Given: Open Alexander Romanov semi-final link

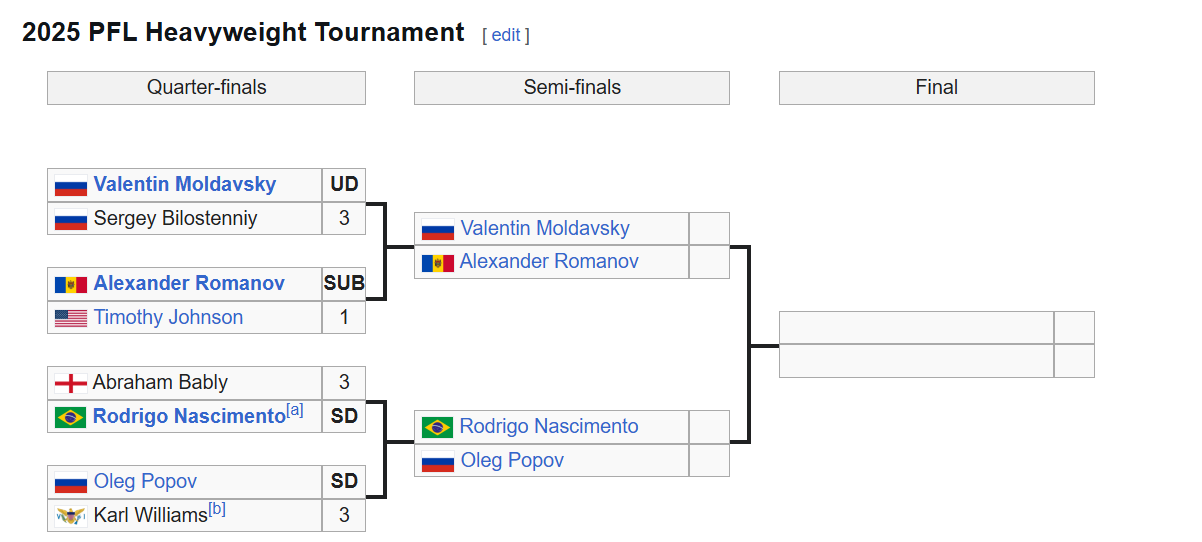Looking at the screenshot, I should [549, 261].
